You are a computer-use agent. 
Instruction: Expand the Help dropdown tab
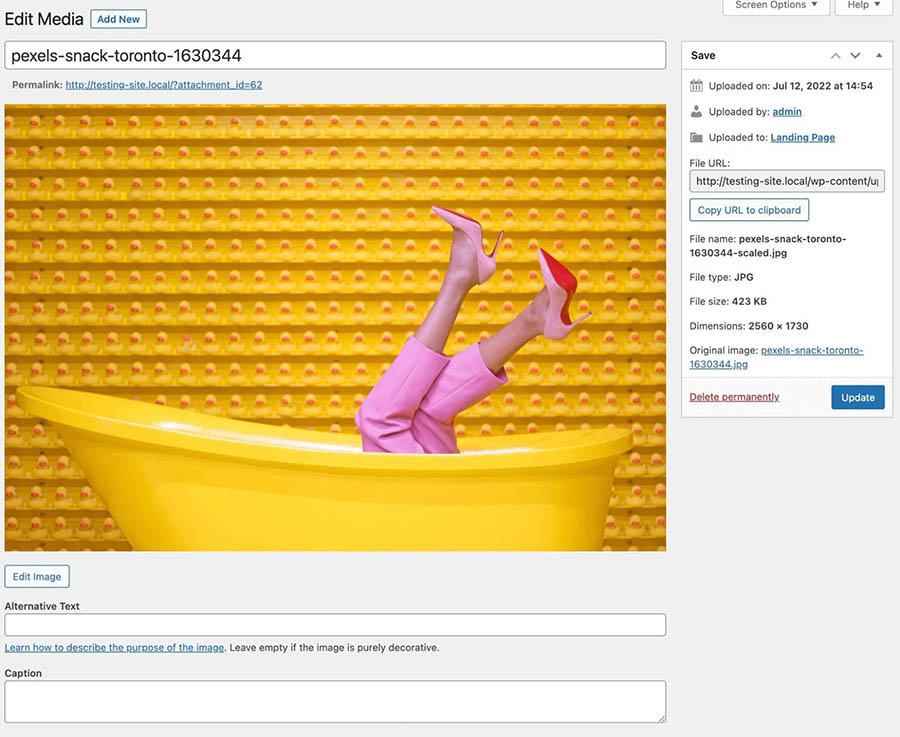tap(864, 6)
